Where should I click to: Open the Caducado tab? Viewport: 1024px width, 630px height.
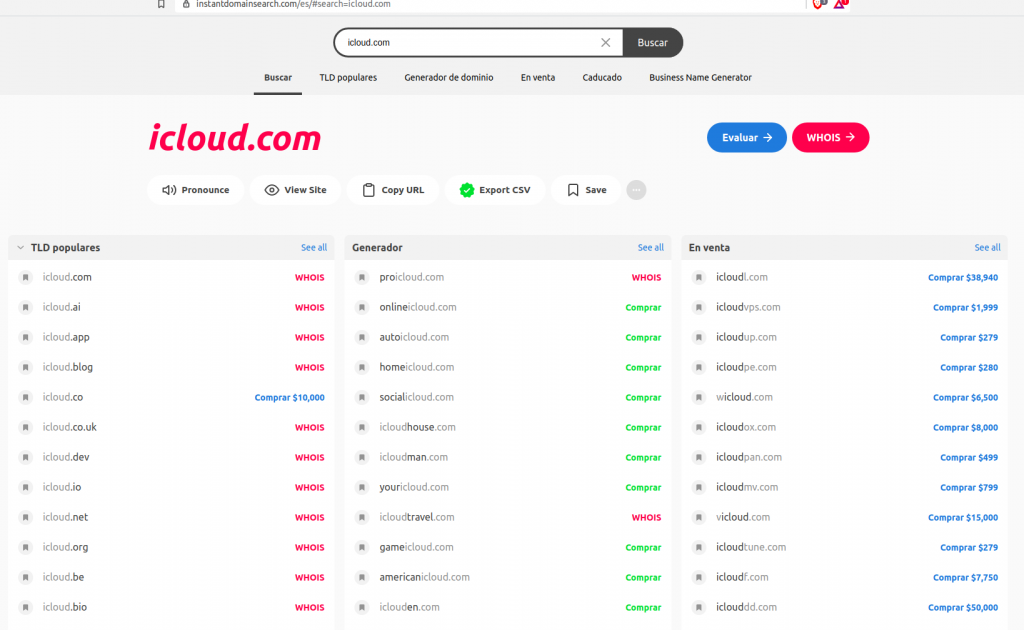602,78
